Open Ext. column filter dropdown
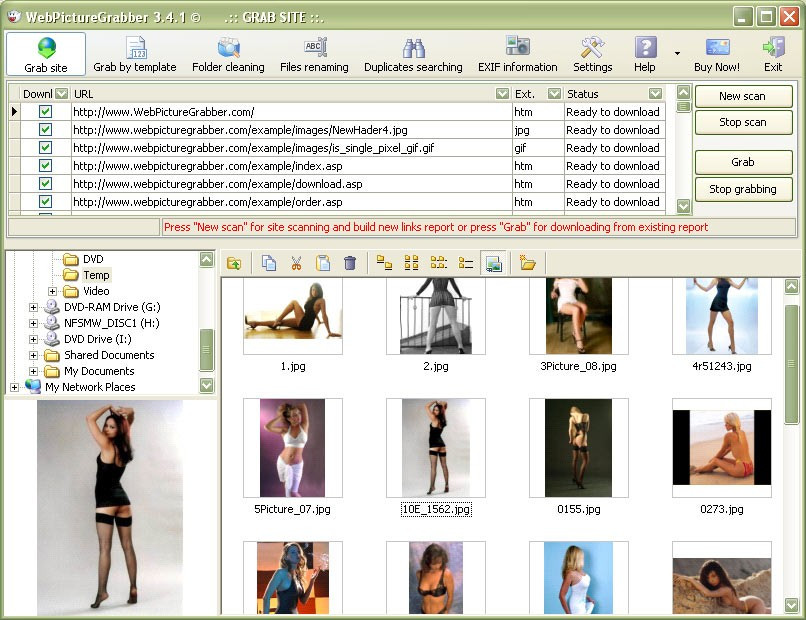Image resolution: width=806 pixels, height=620 pixels. (x=554, y=94)
